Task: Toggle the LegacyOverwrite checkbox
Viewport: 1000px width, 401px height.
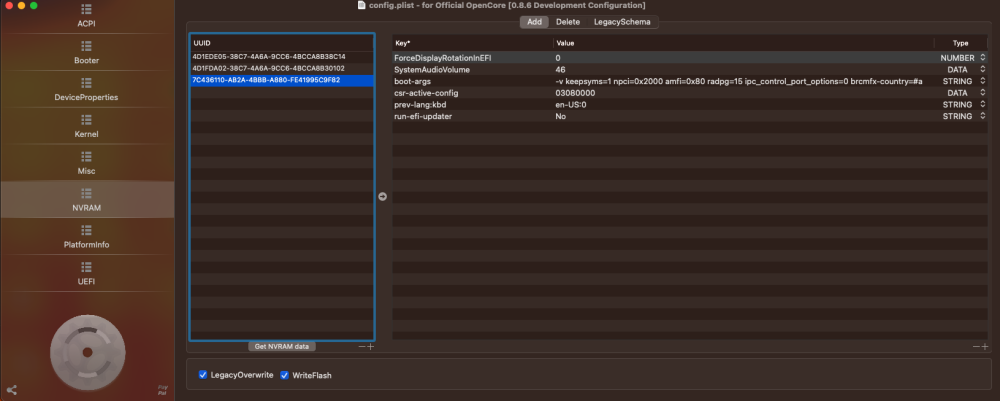Action: [x=203, y=375]
